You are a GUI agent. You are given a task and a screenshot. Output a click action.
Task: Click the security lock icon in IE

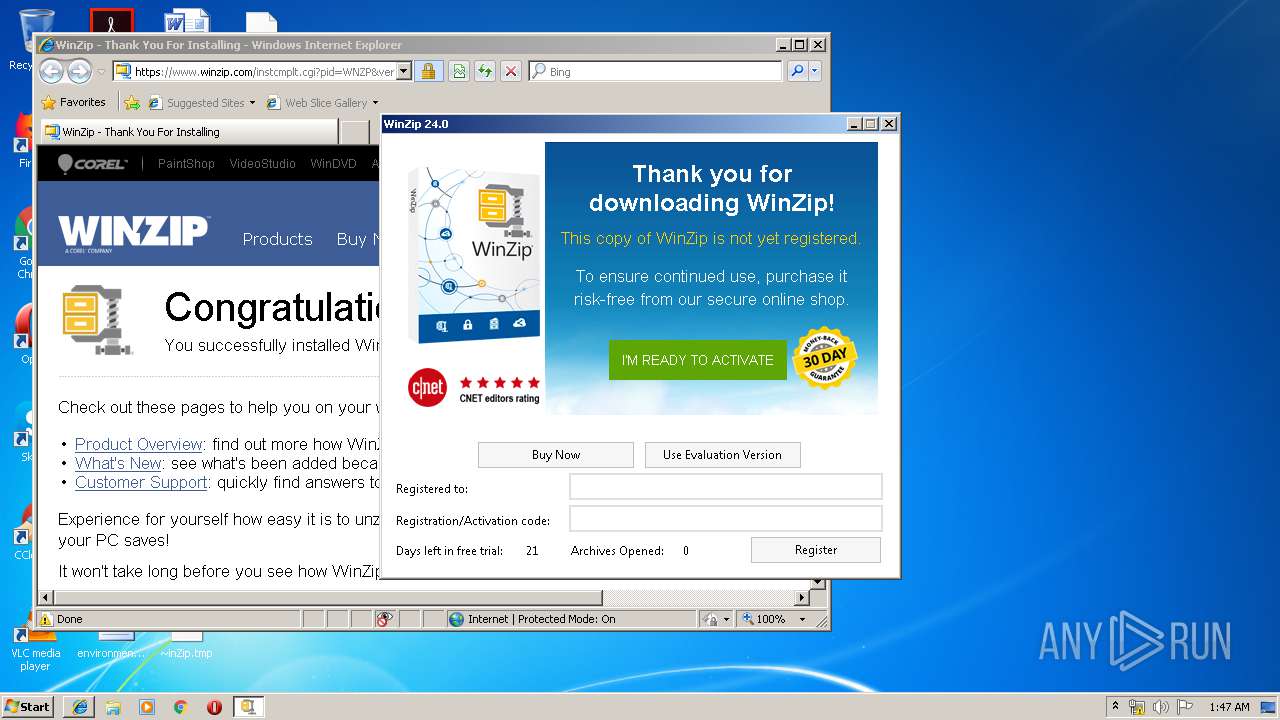pos(428,71)
